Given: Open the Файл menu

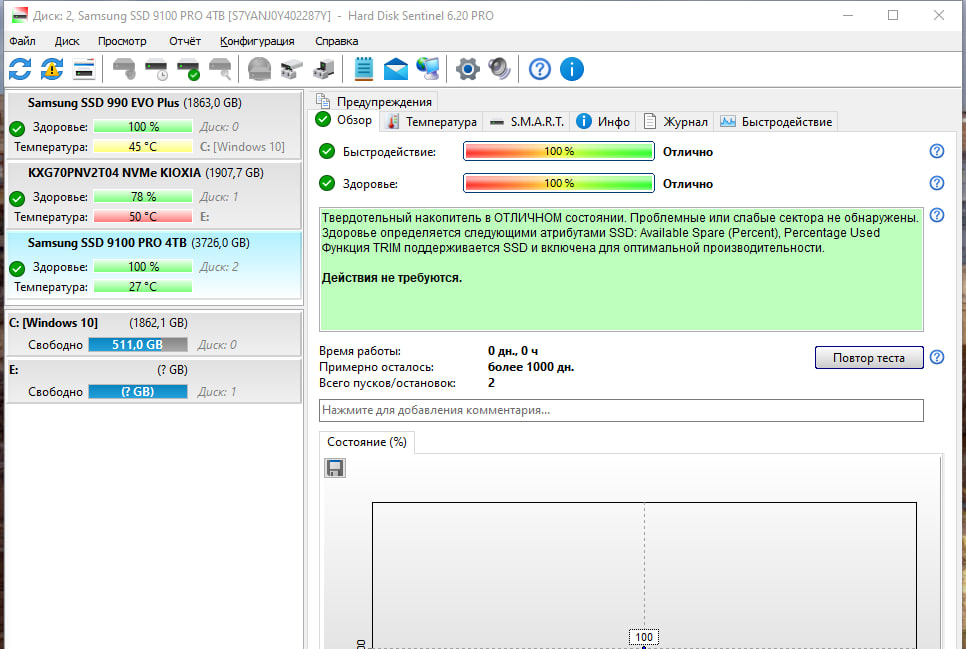Looking at the screenshot, I should 22,41.
